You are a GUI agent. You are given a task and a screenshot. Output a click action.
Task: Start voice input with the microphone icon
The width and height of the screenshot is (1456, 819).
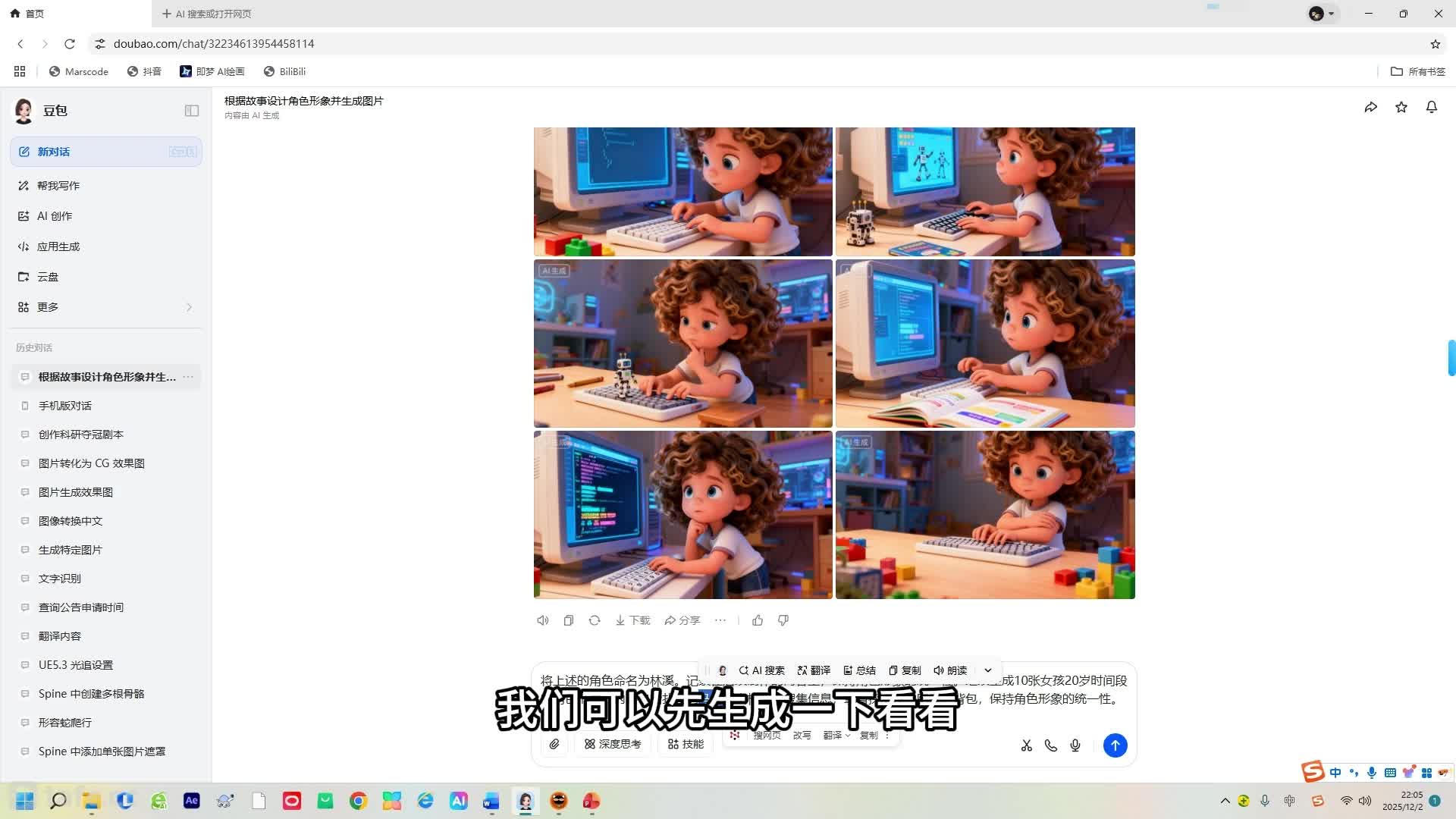tap(1075, 745)
